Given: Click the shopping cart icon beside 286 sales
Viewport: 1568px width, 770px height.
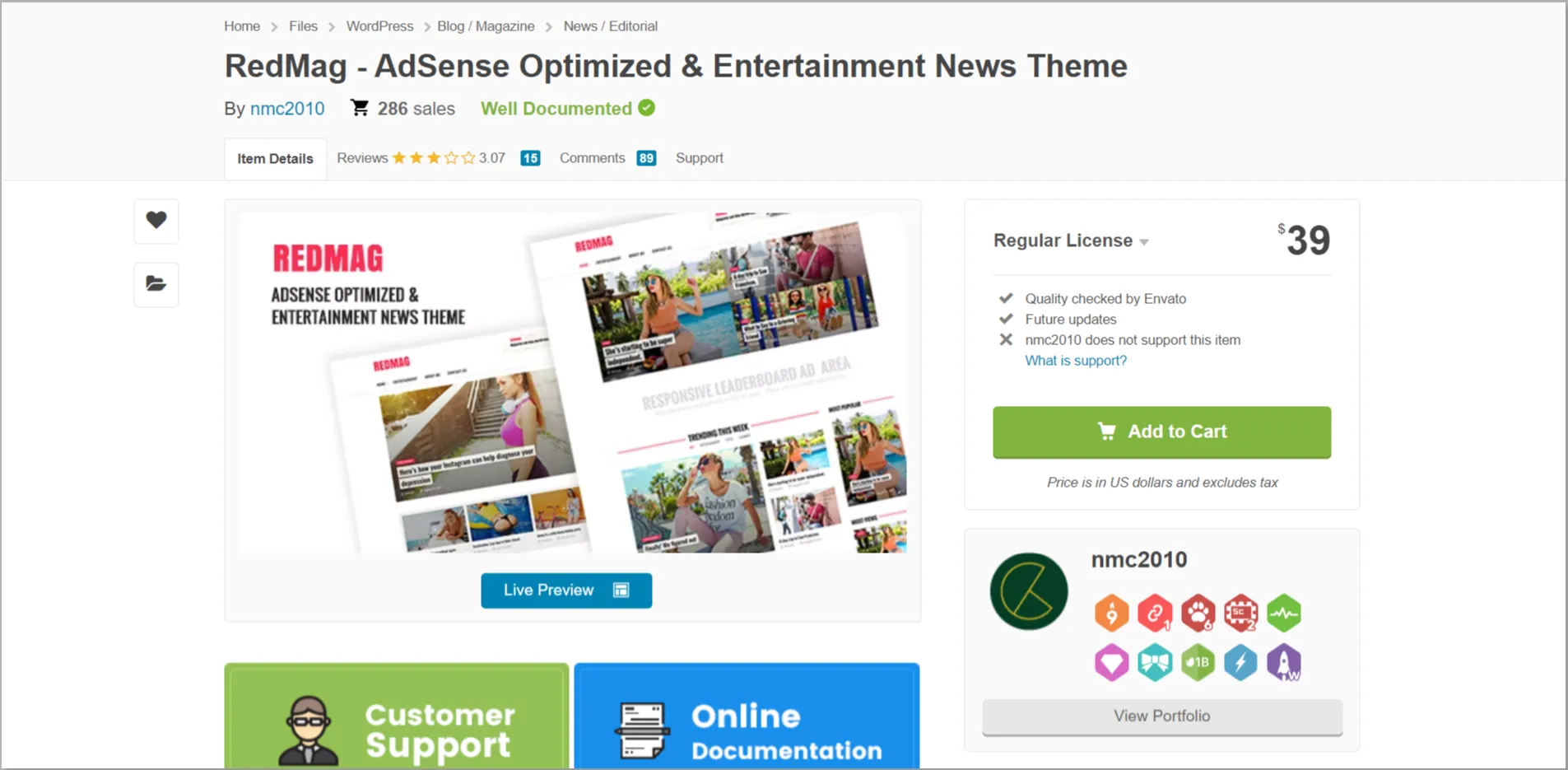Looking at the screenshot, I should point(360,108).
